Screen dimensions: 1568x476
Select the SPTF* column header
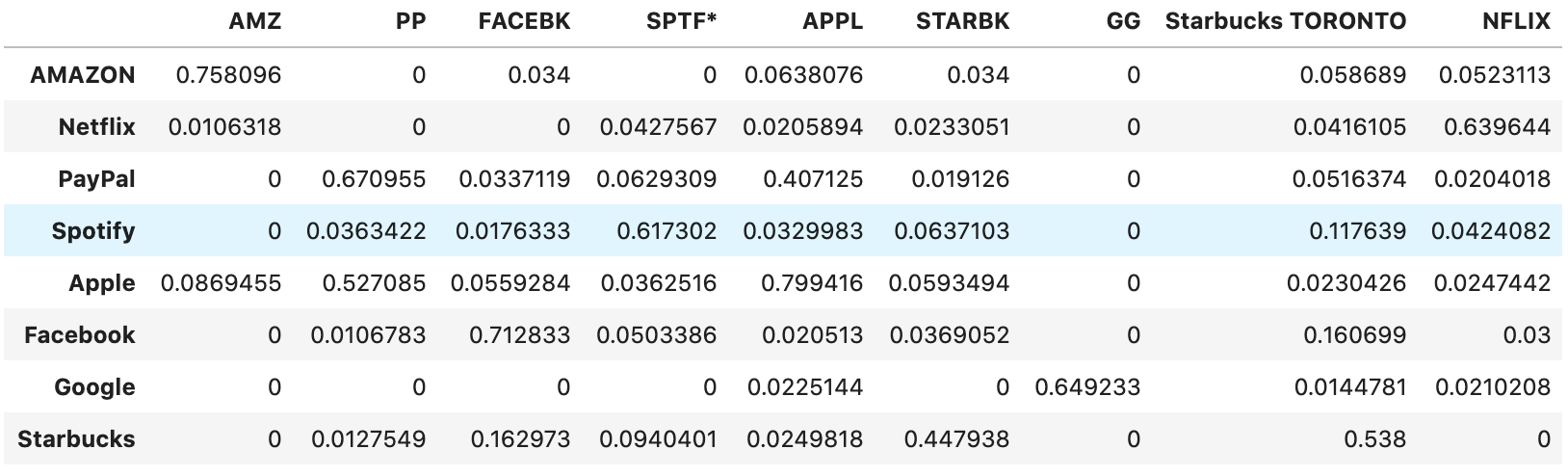click(681, 21)
